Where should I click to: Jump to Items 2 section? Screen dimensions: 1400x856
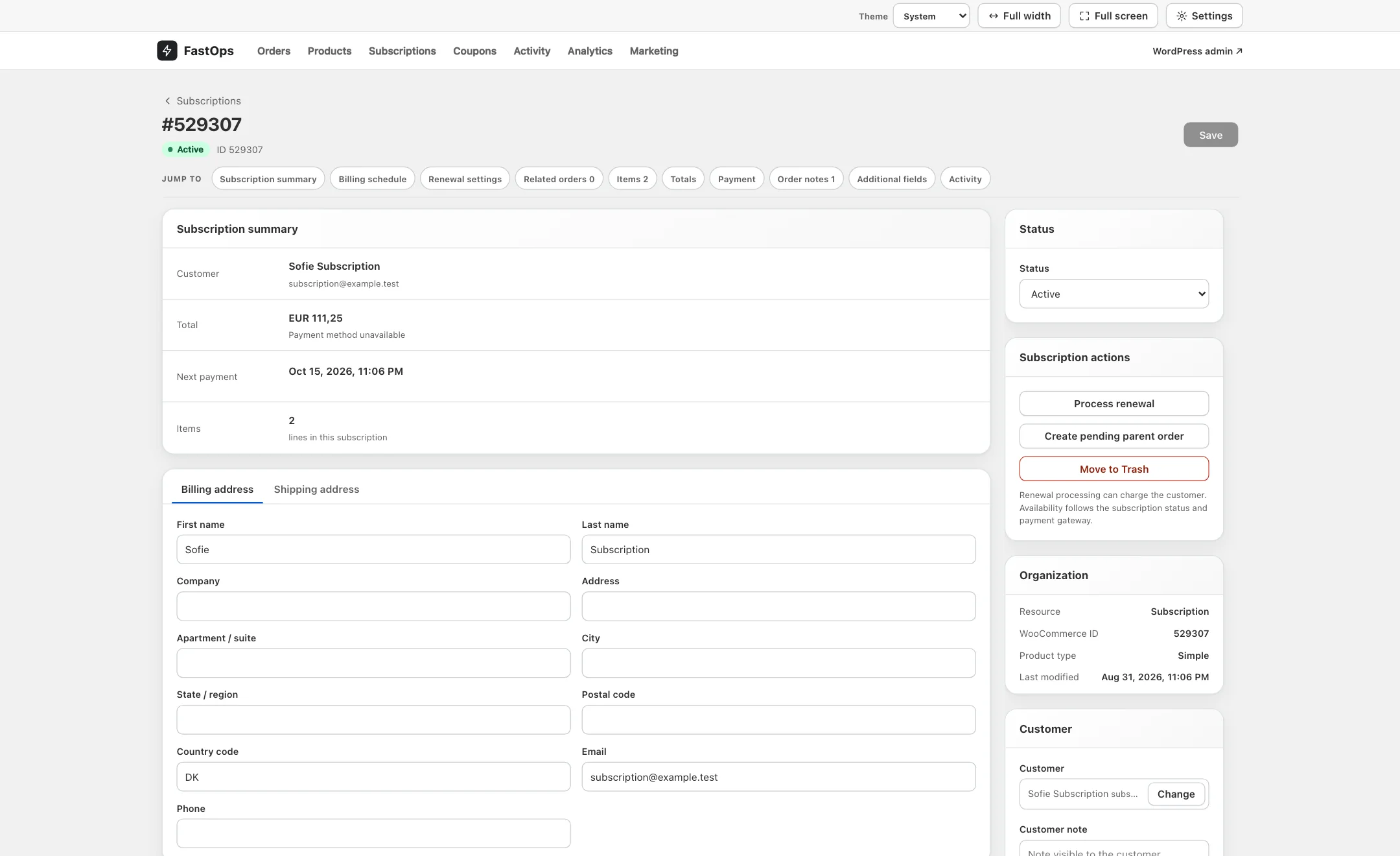(x=632, y=179)
